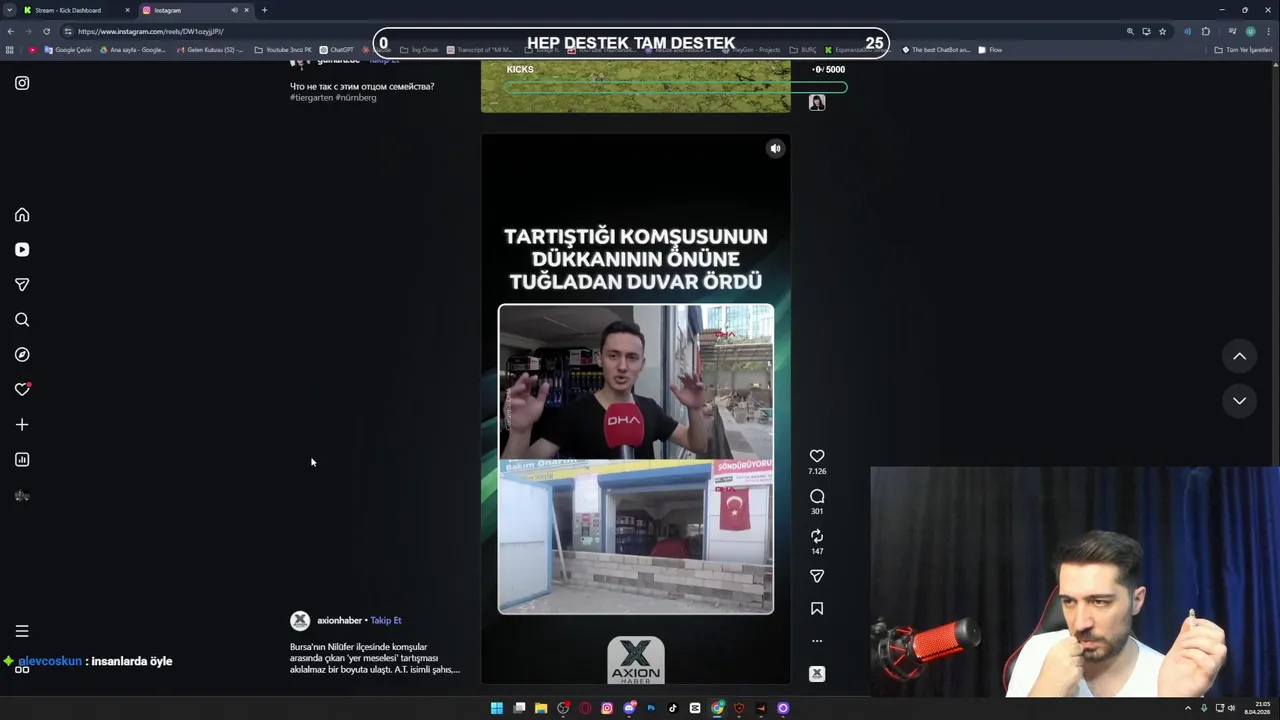Open Windows Start menu
The height and width of the screenshot is (720, 1280).
(496, 708)
